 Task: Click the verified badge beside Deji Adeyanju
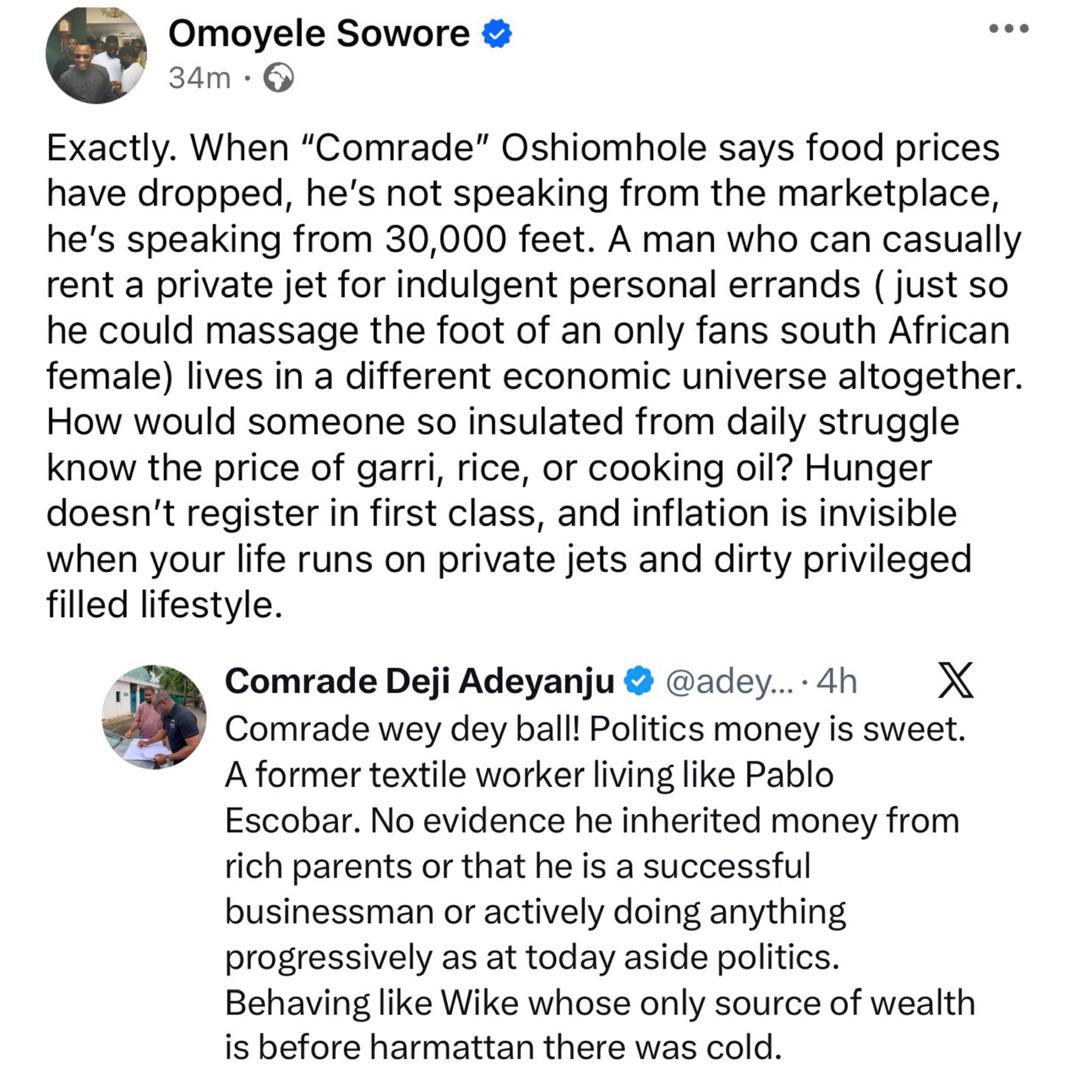636,682
